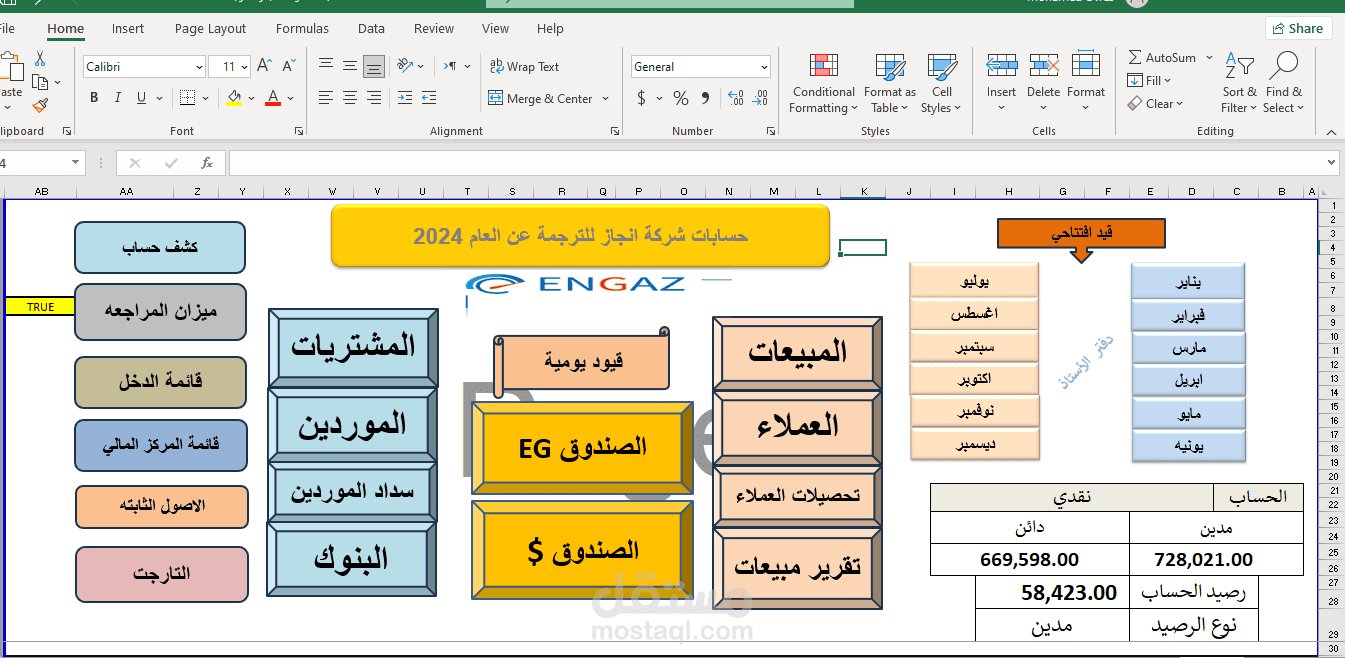Click the Bottom Align icon
Image resolution: width=1345 pixels, height=658 pixels.
coord(374,66)
